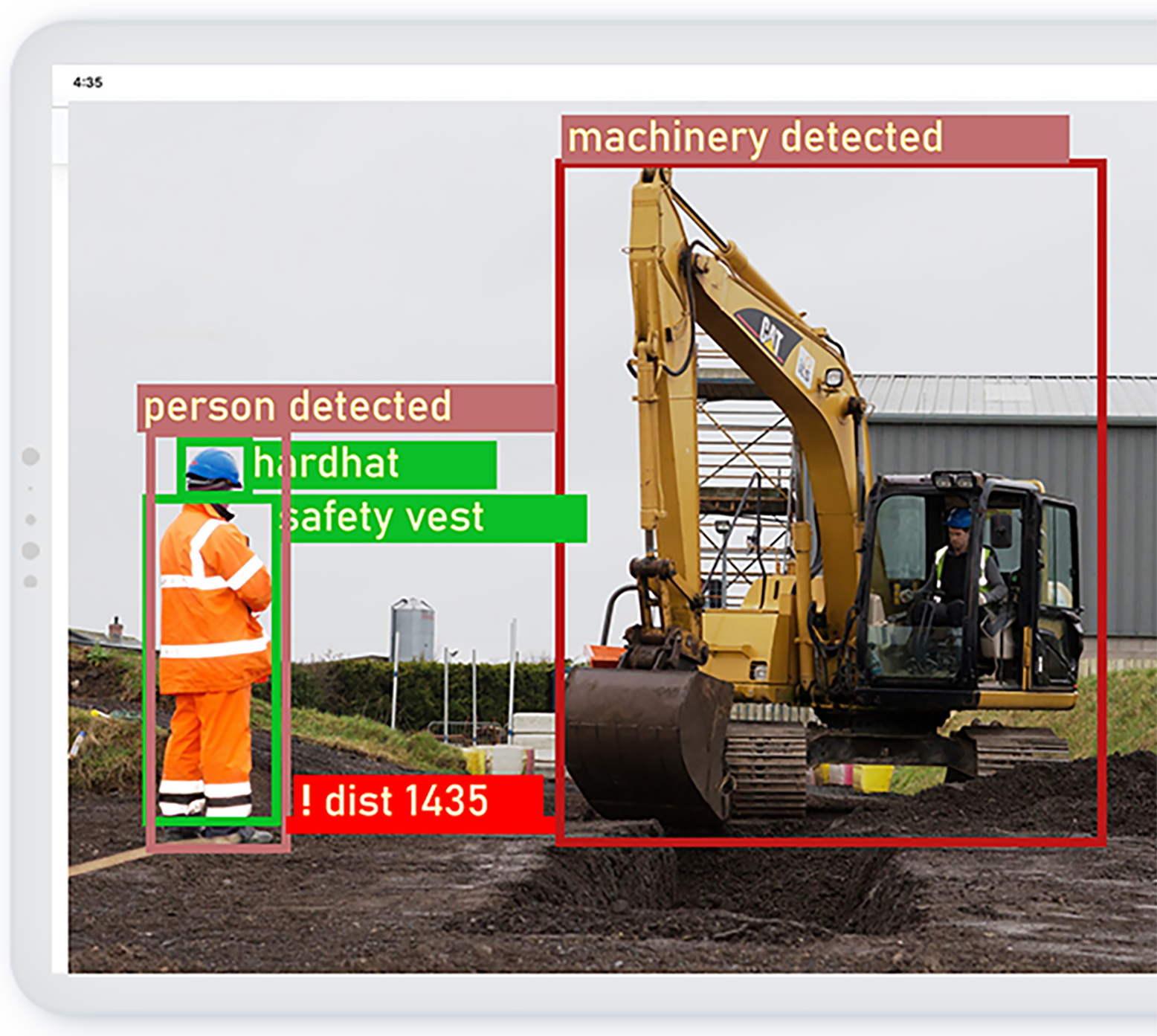
Task: Tap the 4:35 time in the status bar
Action: 88,82
